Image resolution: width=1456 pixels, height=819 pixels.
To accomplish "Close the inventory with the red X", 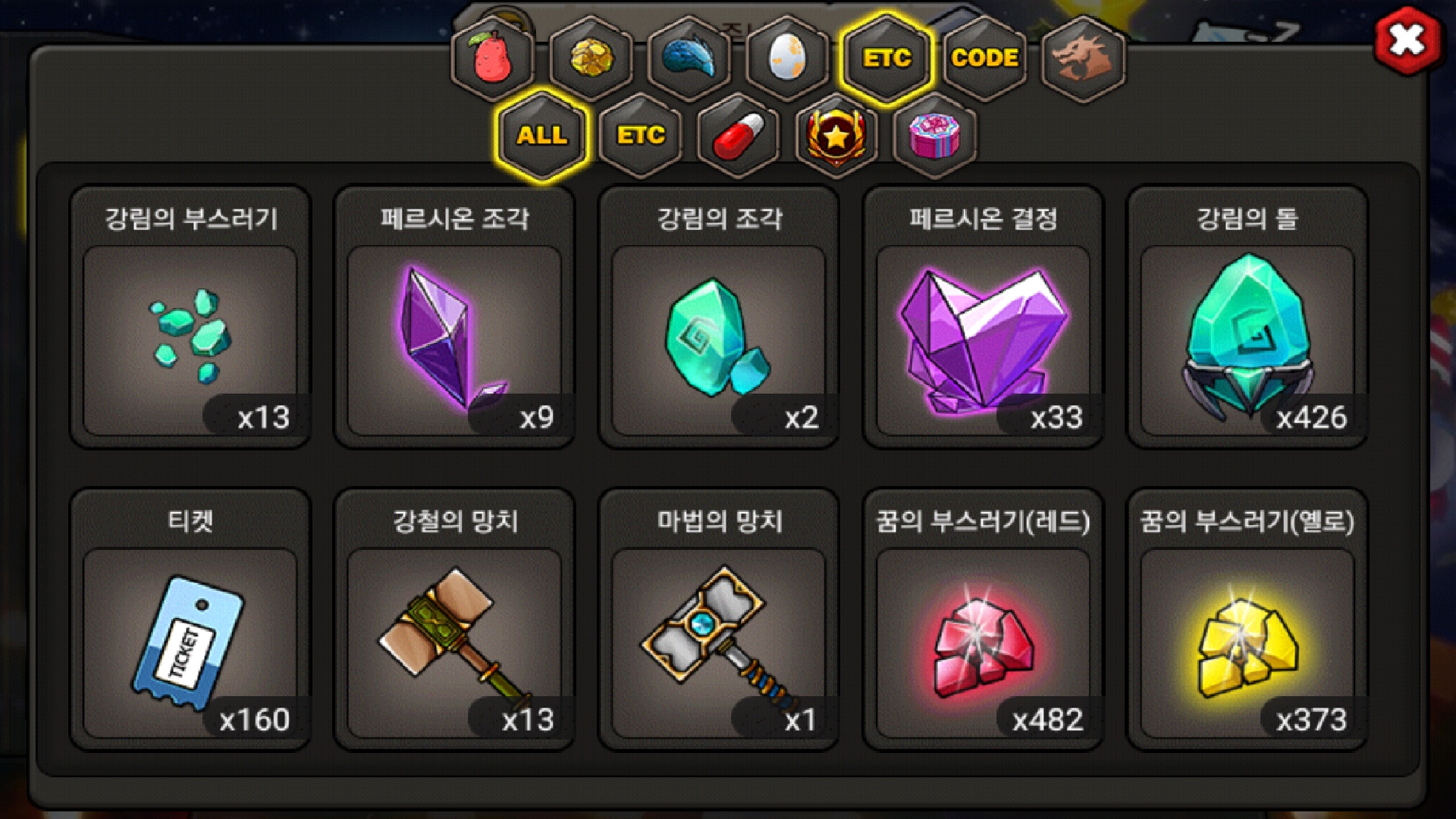I will pyautogui.click(x=1407, y=40).
